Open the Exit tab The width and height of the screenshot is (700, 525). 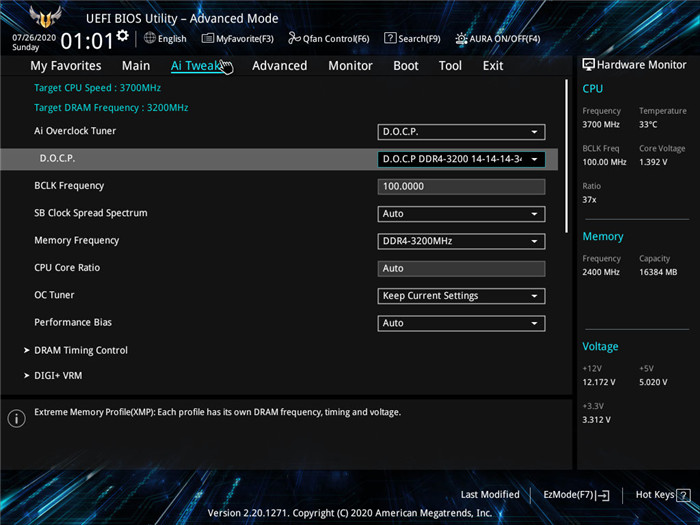coord(493,66)
